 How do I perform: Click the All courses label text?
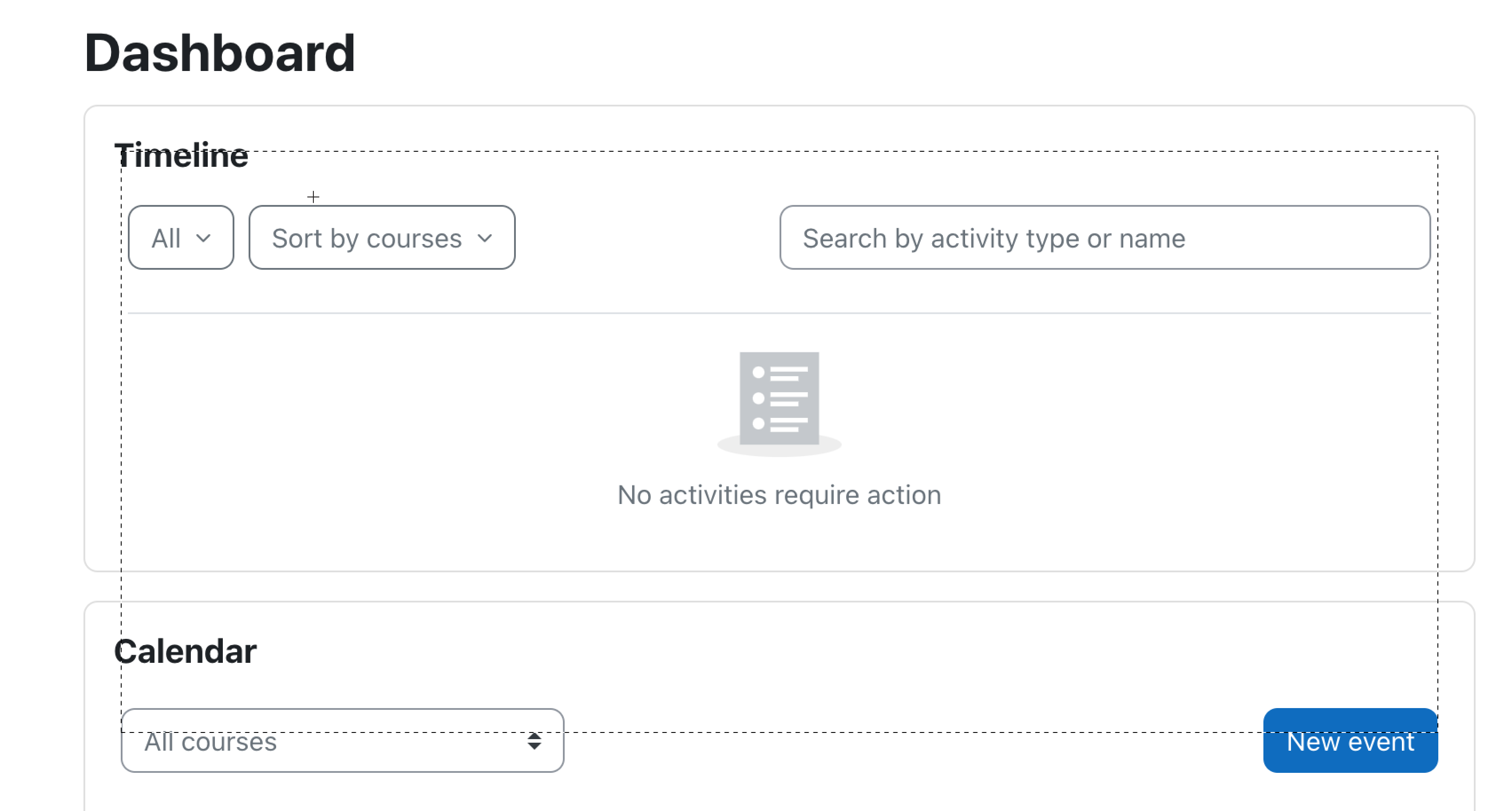pos(211,742)
